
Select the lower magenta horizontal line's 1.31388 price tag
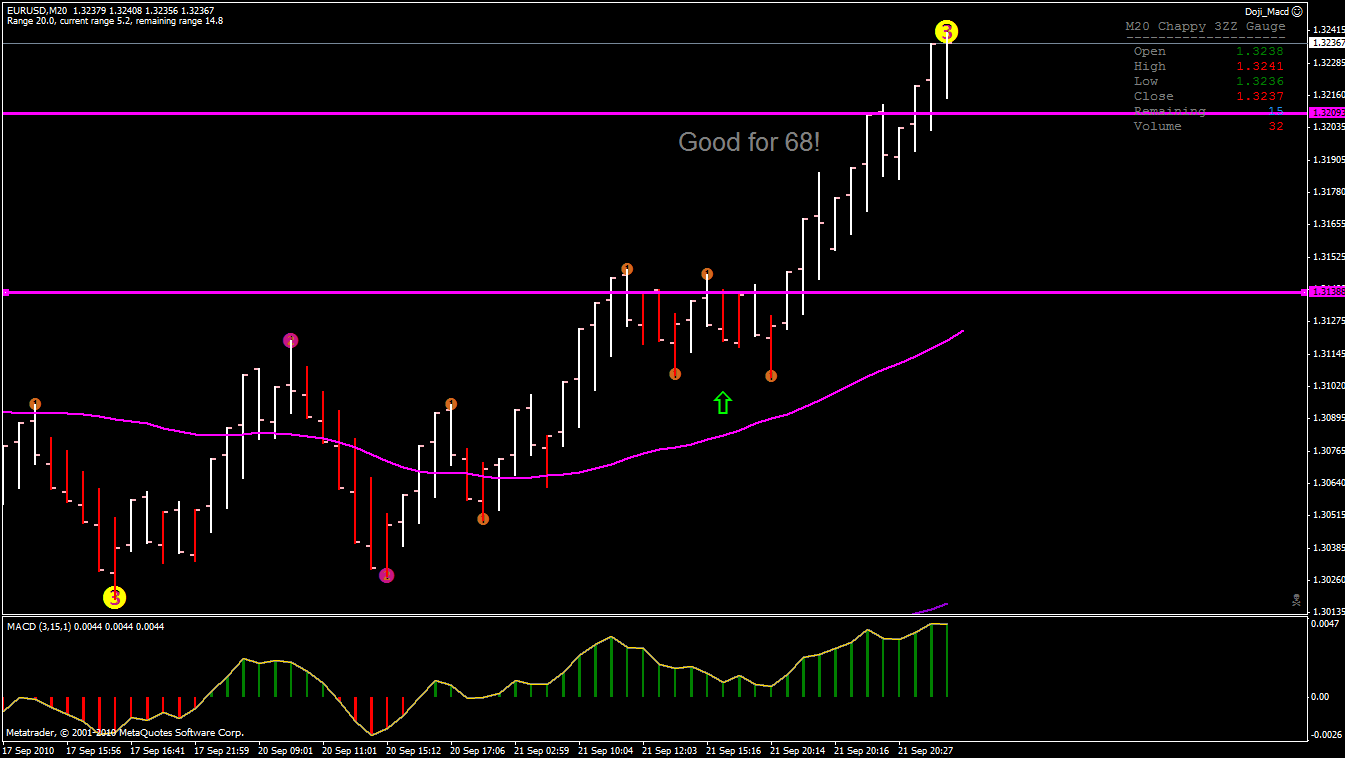1325,292
